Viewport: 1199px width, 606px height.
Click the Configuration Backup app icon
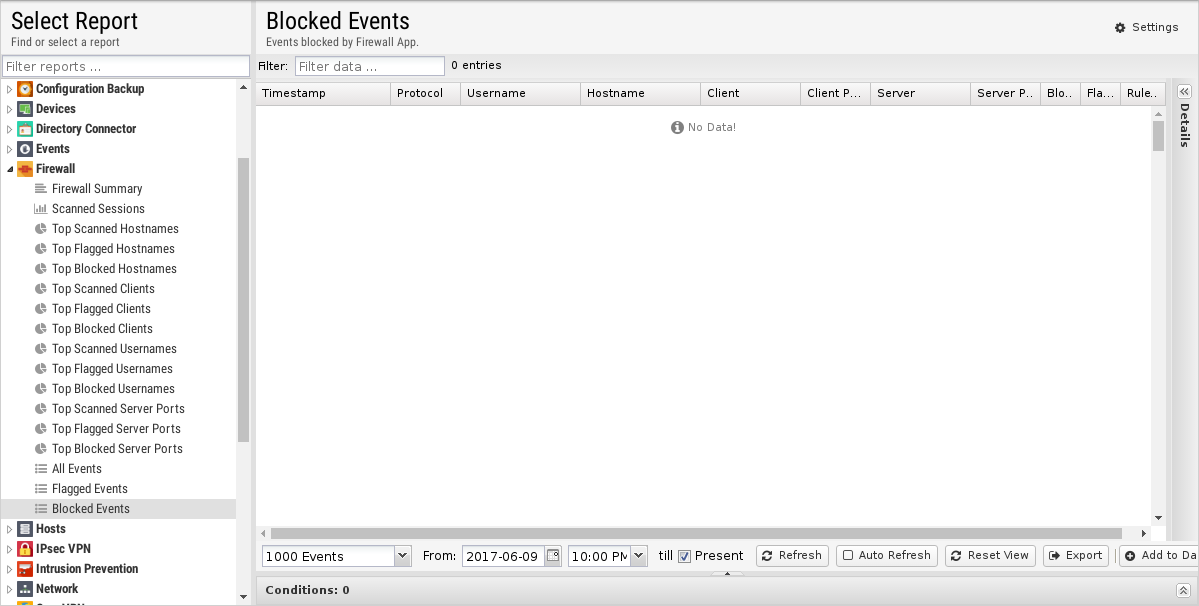click(25, 89)
